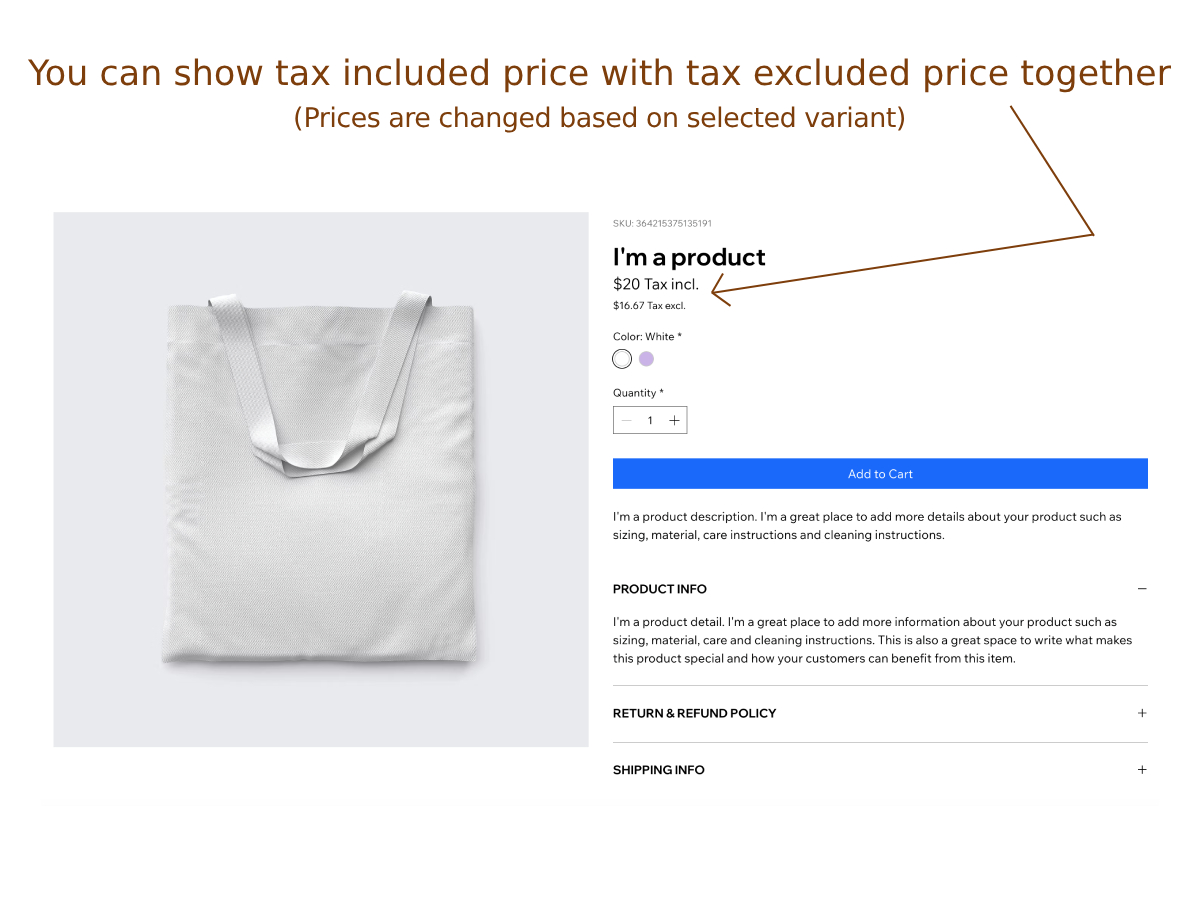Open the RETURN & REFUND POLICY heading
Image resolution: width=1200 pixels, height=900 pixels.
click(x=695, y=713)
